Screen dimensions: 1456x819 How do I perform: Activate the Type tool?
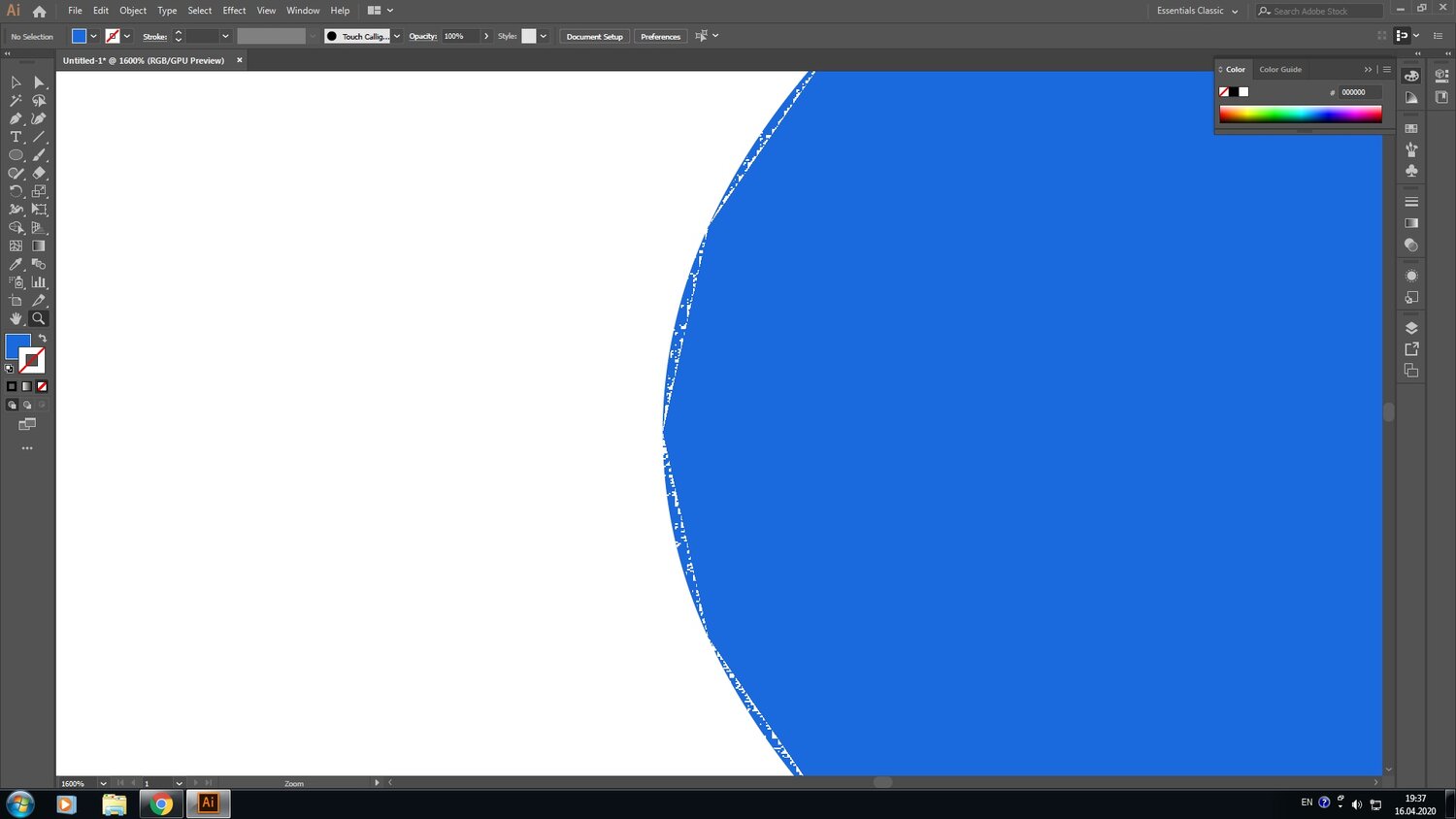tap(16, 137)
